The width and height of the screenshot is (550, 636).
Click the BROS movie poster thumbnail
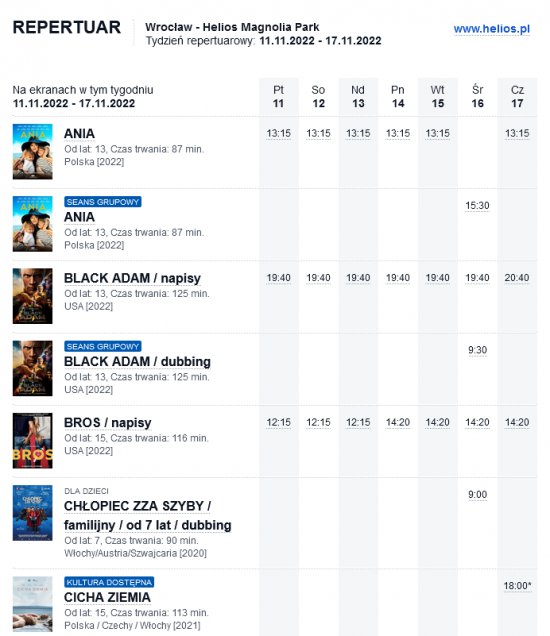32,440
